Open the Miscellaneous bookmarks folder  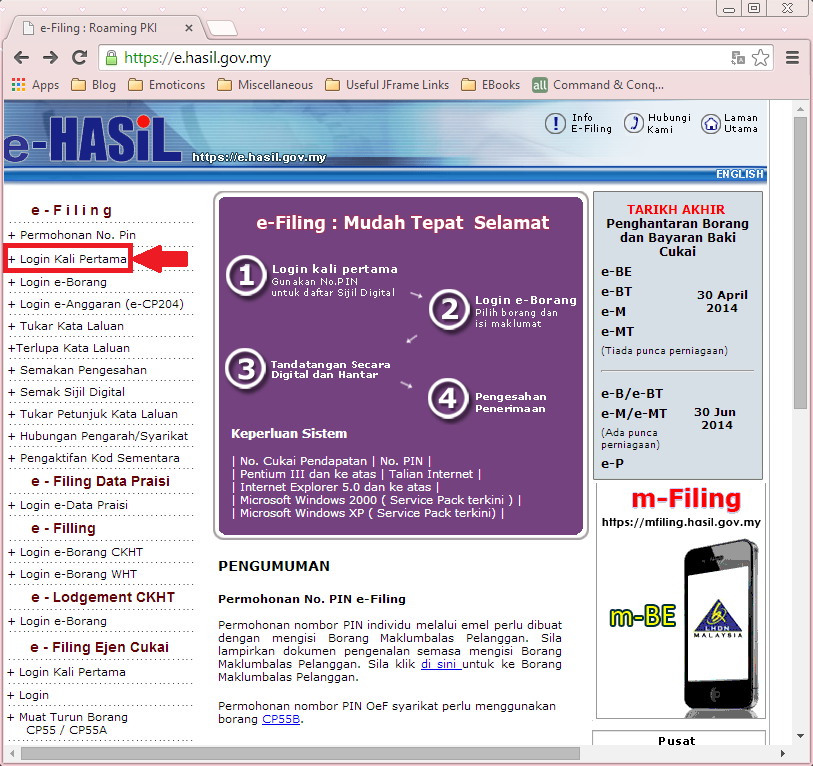click(x=265, y=85)
